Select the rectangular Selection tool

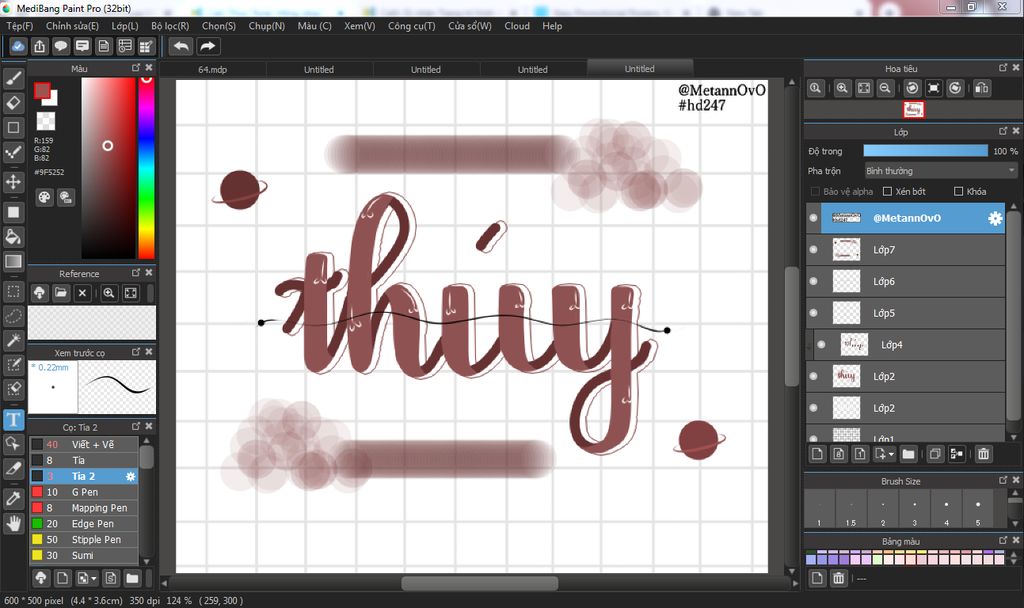(14, 291)
